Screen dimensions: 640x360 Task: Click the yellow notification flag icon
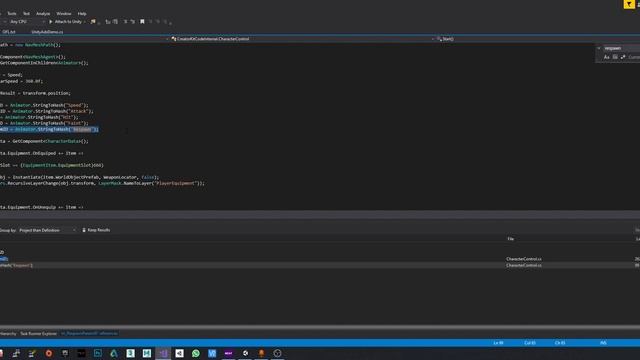(x=629, y=4)
